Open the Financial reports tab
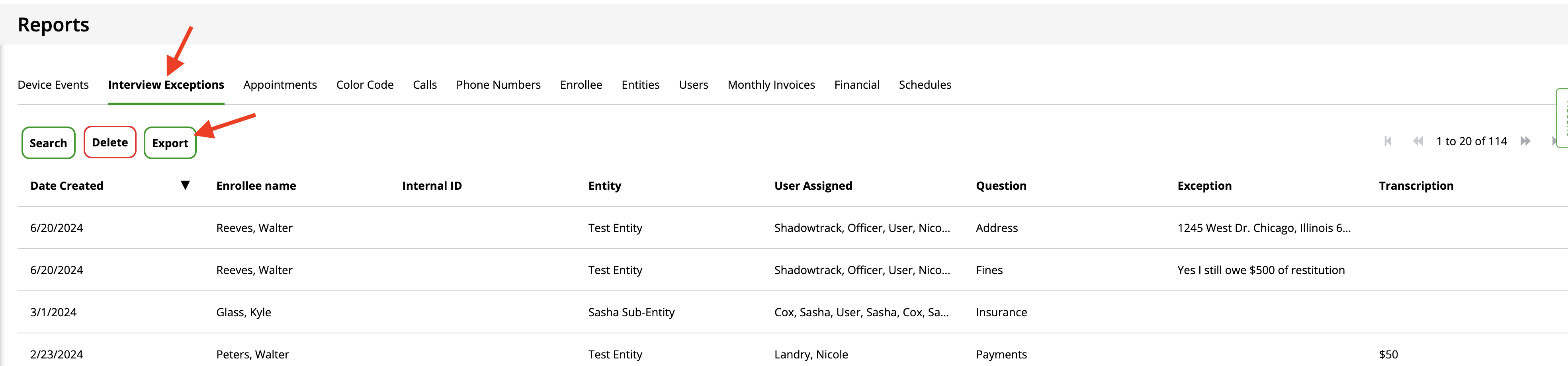The image size is (1568, 366). pyautogui.click(x=856, y=85)
